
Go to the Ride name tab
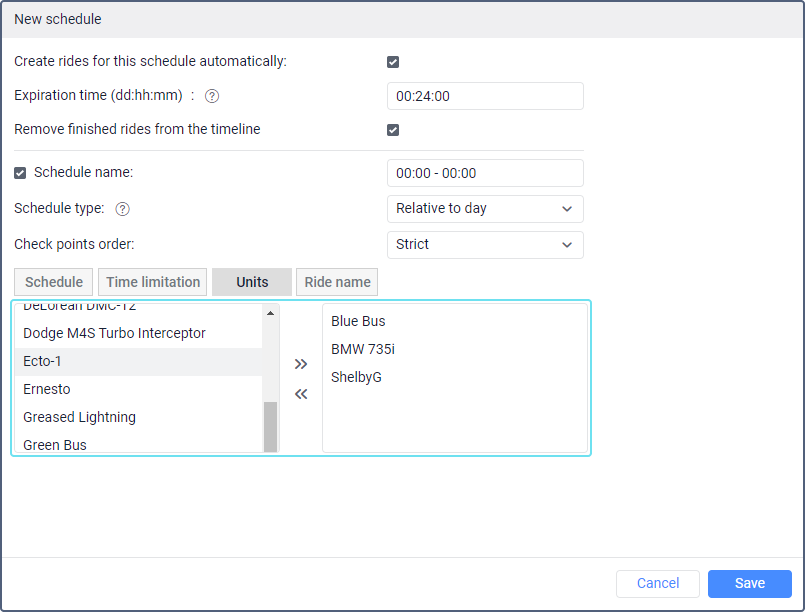[x=337, y=282]
